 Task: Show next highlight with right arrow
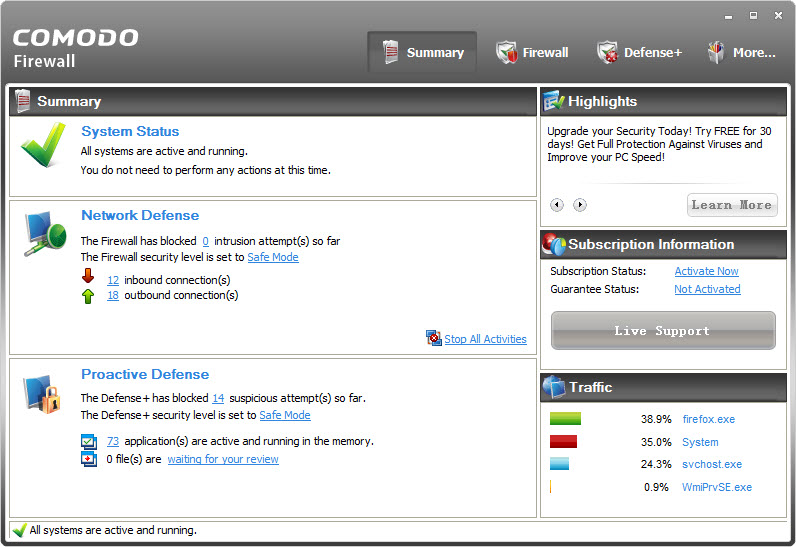[x=580, y=205]
